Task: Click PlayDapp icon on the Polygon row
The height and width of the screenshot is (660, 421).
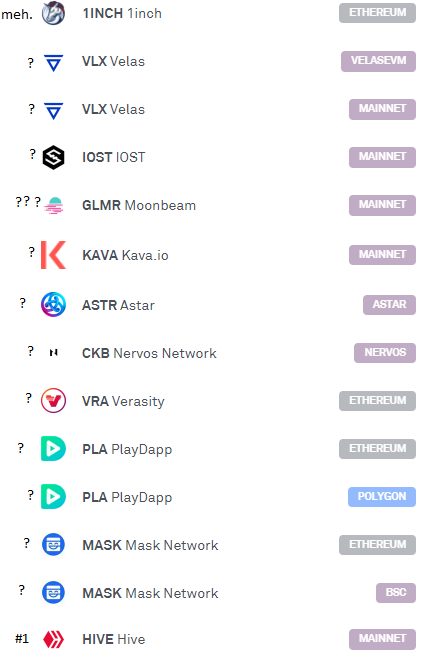Action: pyautogui.click(x=53, y=497)
